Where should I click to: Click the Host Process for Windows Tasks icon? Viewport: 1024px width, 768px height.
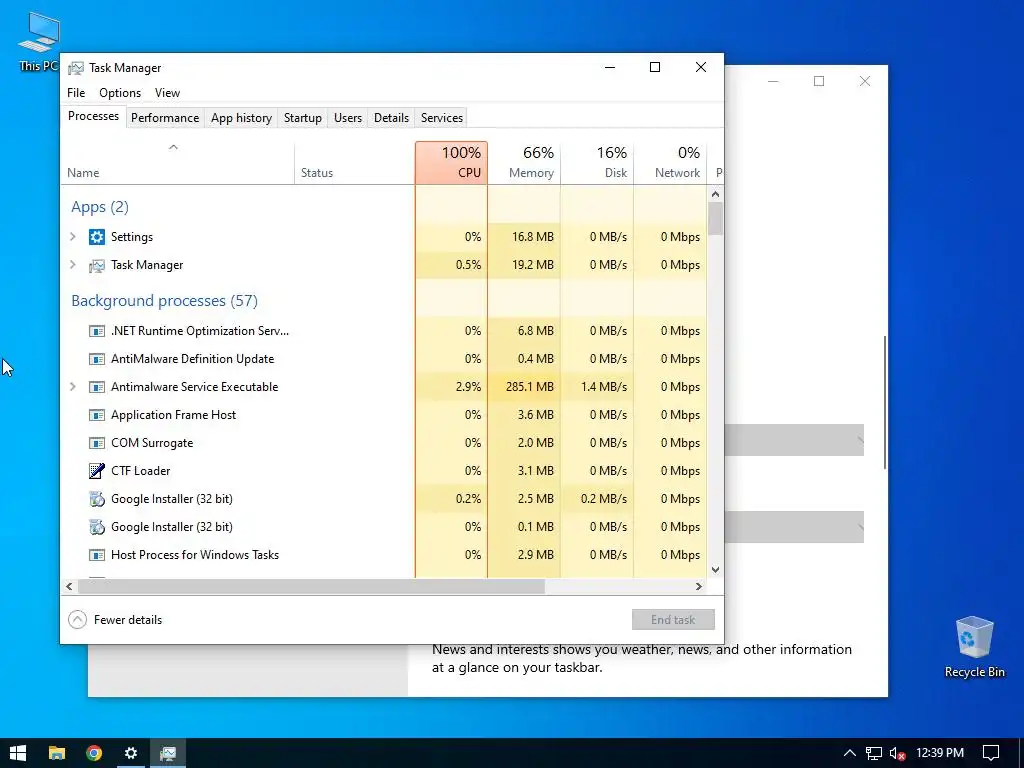pos(97,555)
